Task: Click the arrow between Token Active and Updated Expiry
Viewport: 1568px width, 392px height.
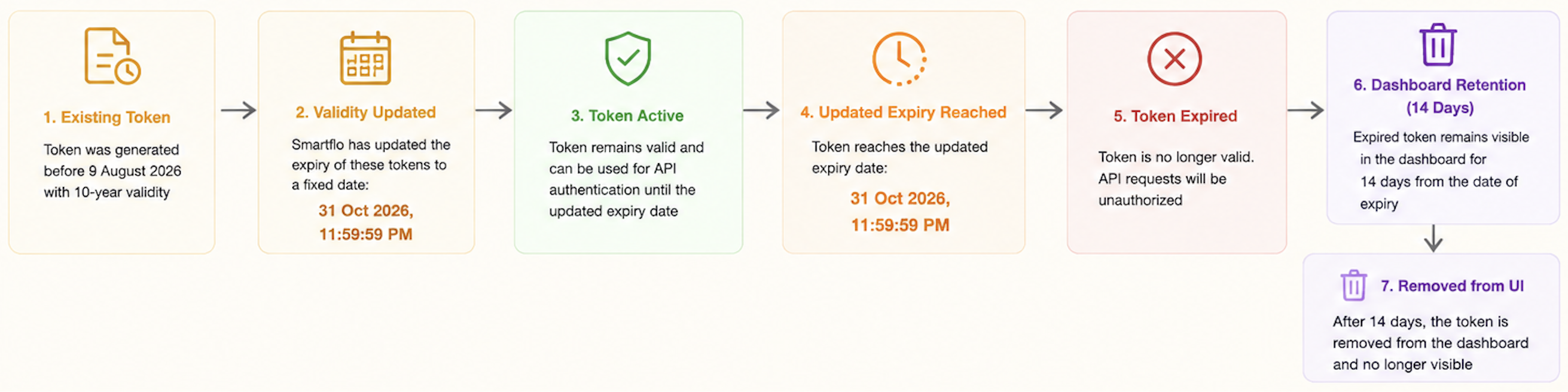Action: [x=761, y=110]
